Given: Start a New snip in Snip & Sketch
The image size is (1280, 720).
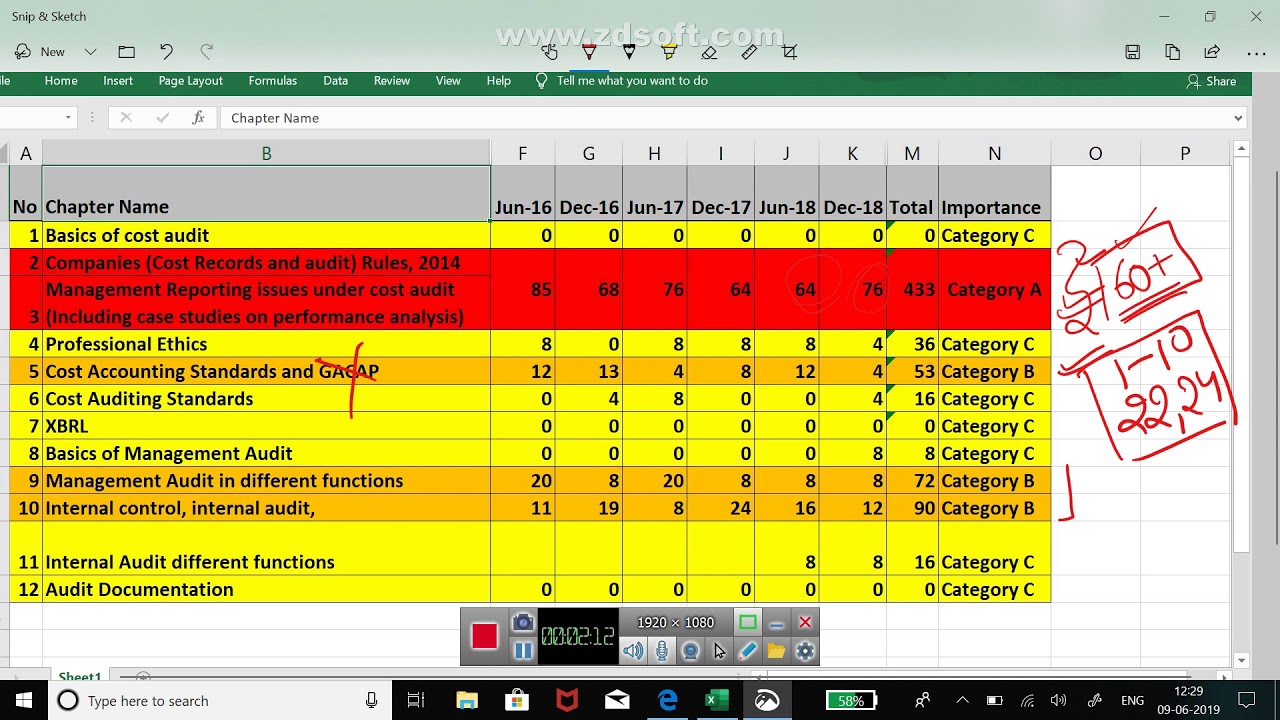Looking at the screenshot, I should 40,52.
